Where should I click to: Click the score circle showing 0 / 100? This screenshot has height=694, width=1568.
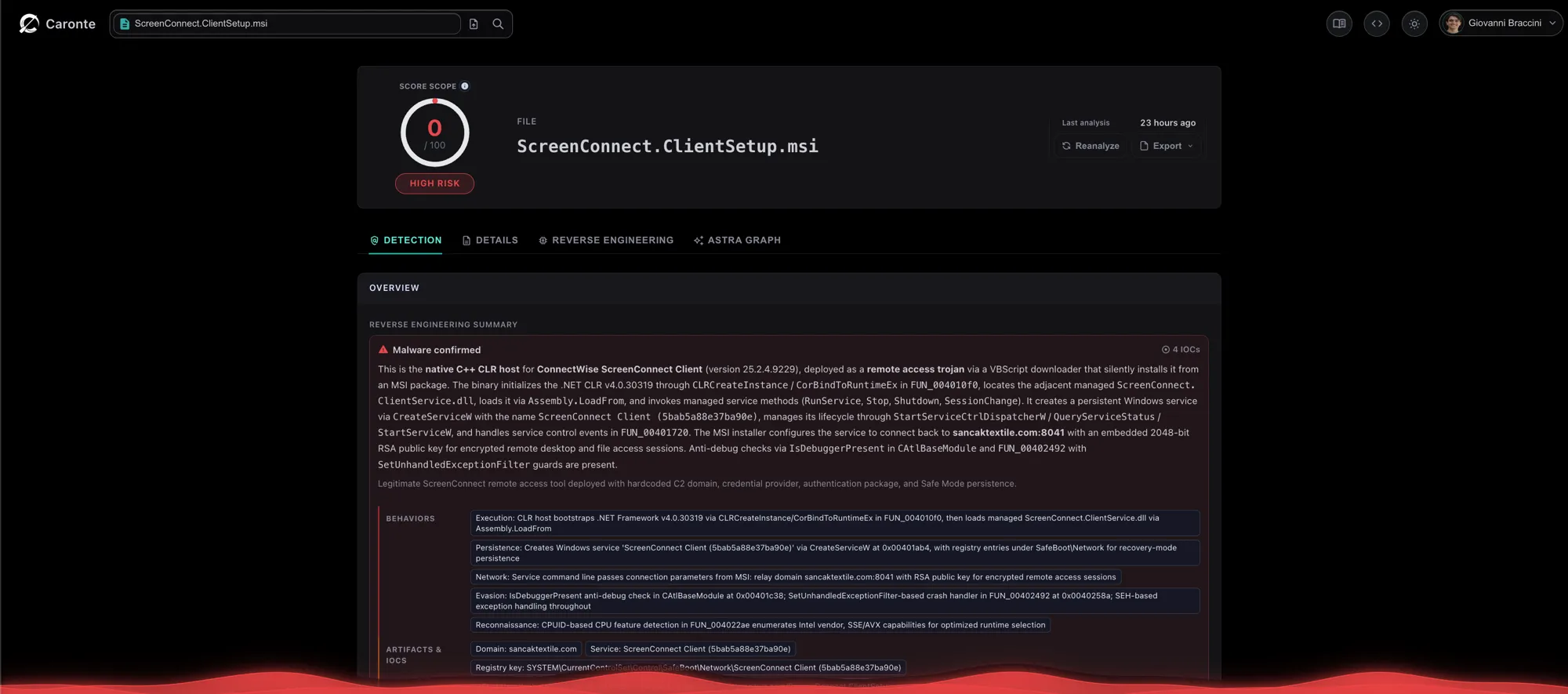(x=434, y=133)
